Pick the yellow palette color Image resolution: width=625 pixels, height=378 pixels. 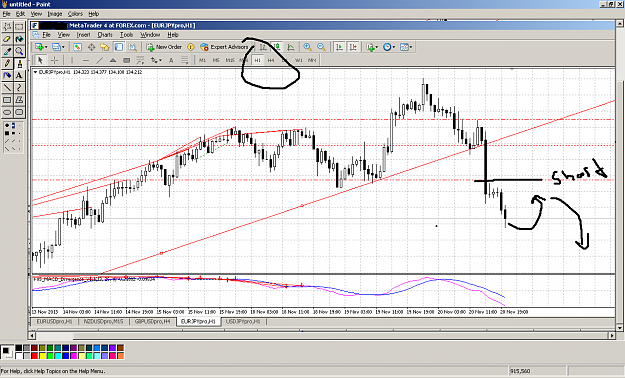pos(42,356)
